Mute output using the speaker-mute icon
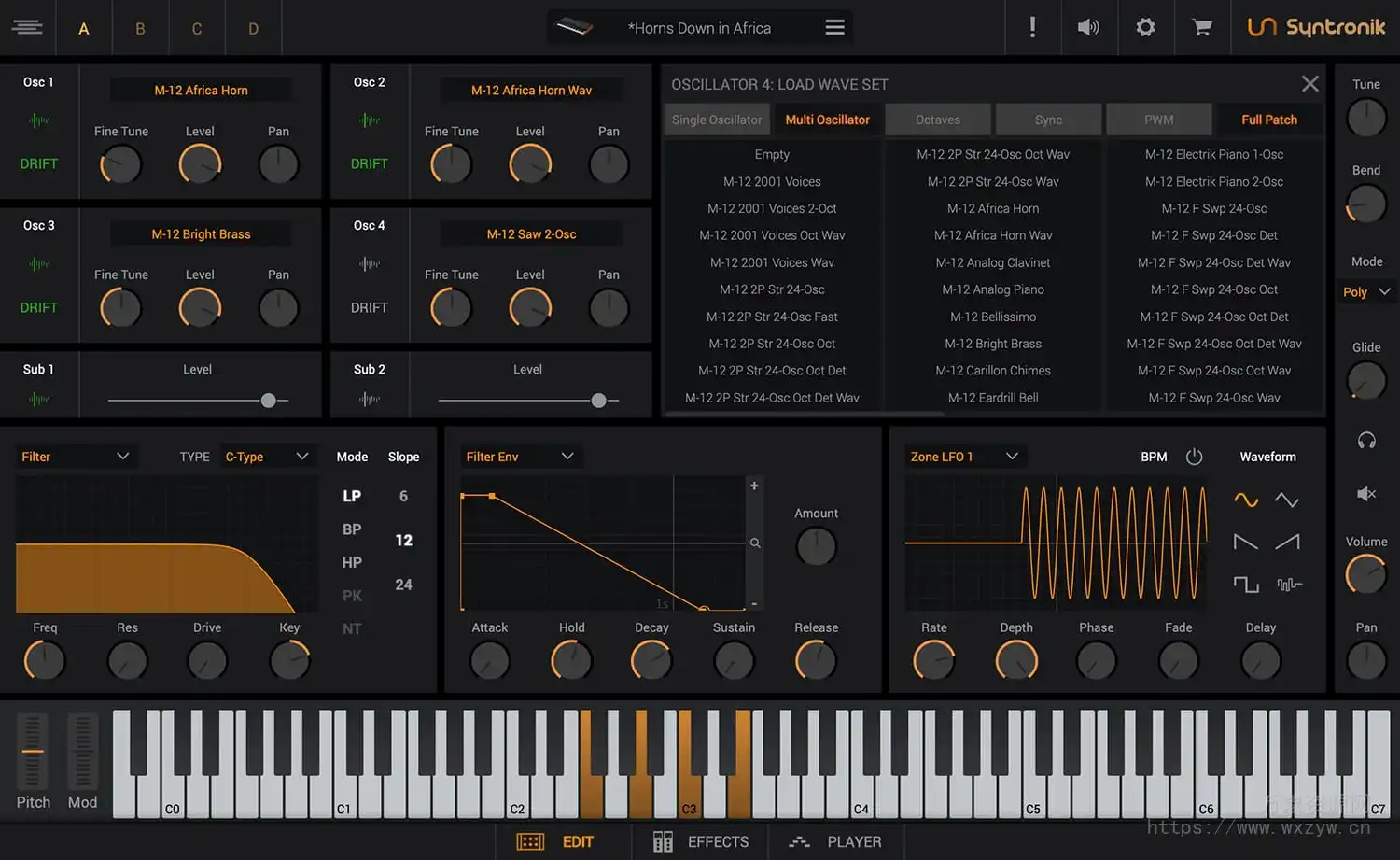 pyautogui.click(x=1365, y=494)
